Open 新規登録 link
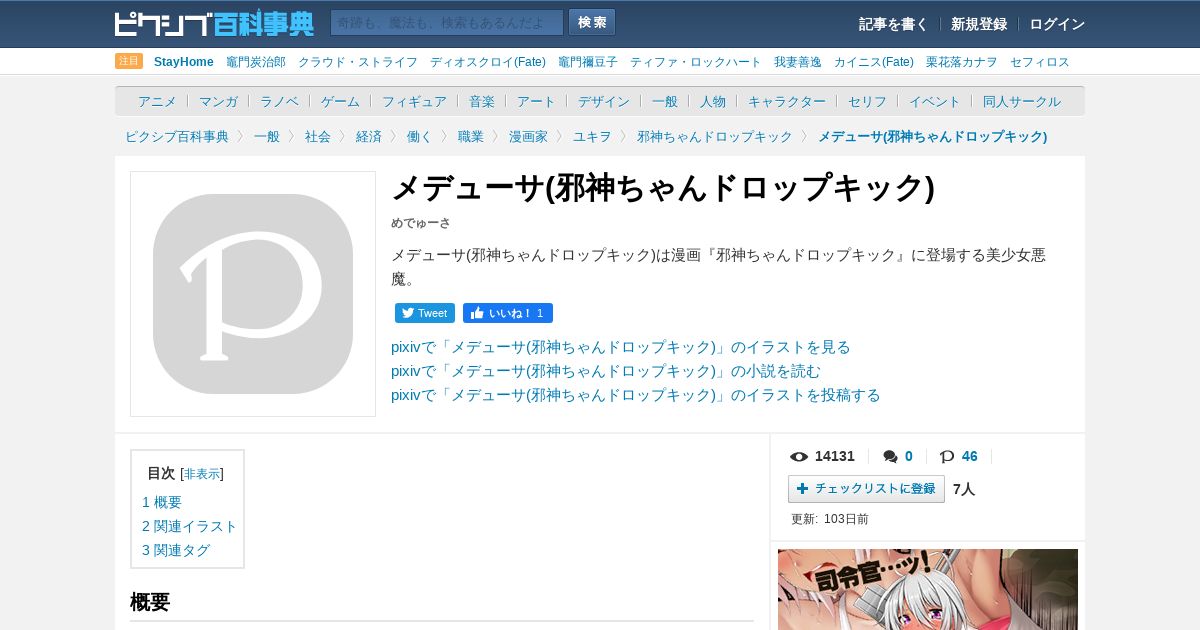Screen dimensions: 1200x630 pos(979,24)
